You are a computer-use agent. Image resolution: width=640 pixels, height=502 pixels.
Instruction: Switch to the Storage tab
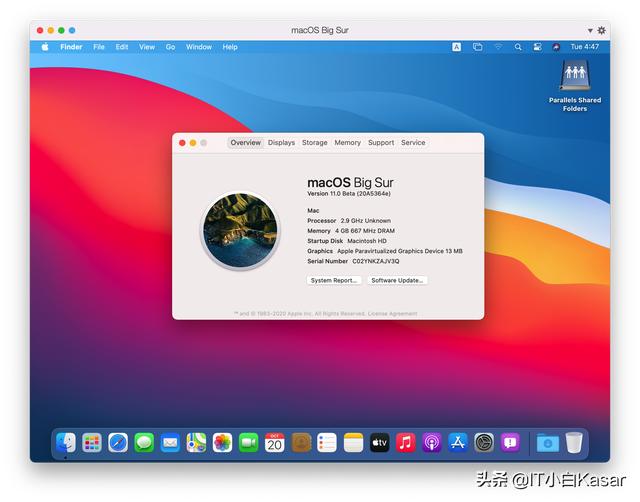tap(315, 142)
